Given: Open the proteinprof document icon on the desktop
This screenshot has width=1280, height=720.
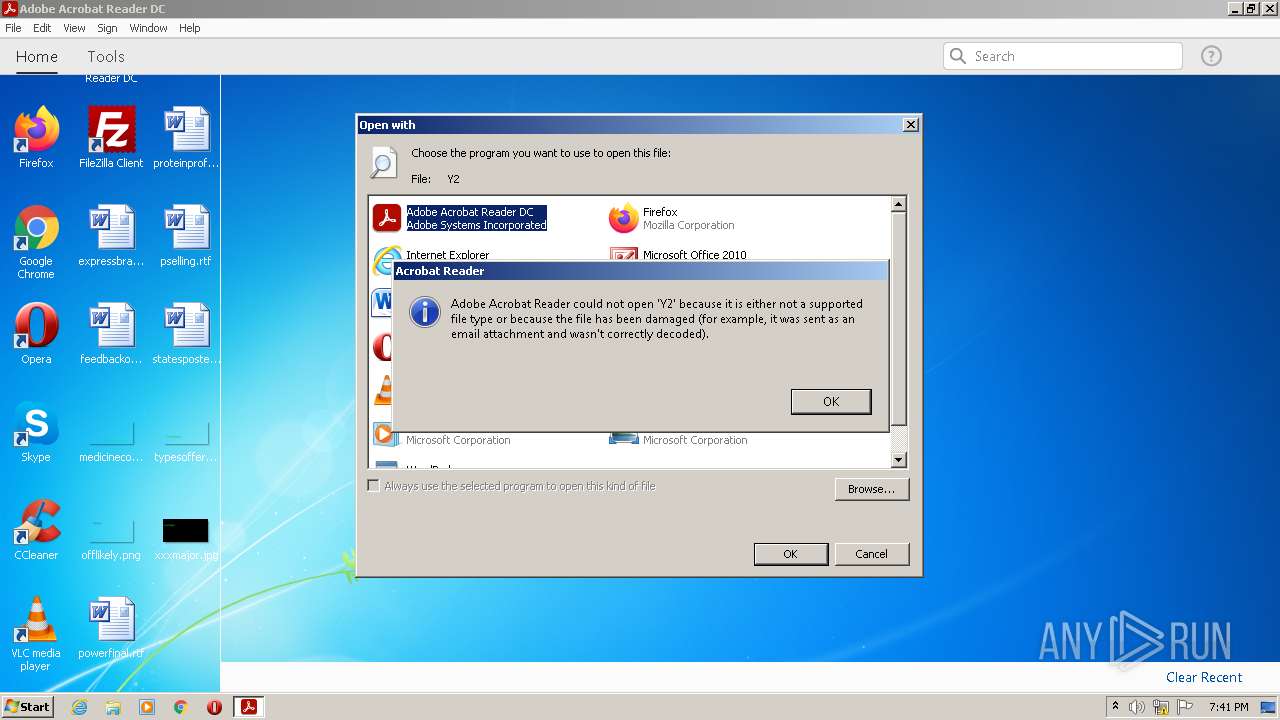Looking at the screenshot, I should [x=186, y=137].
